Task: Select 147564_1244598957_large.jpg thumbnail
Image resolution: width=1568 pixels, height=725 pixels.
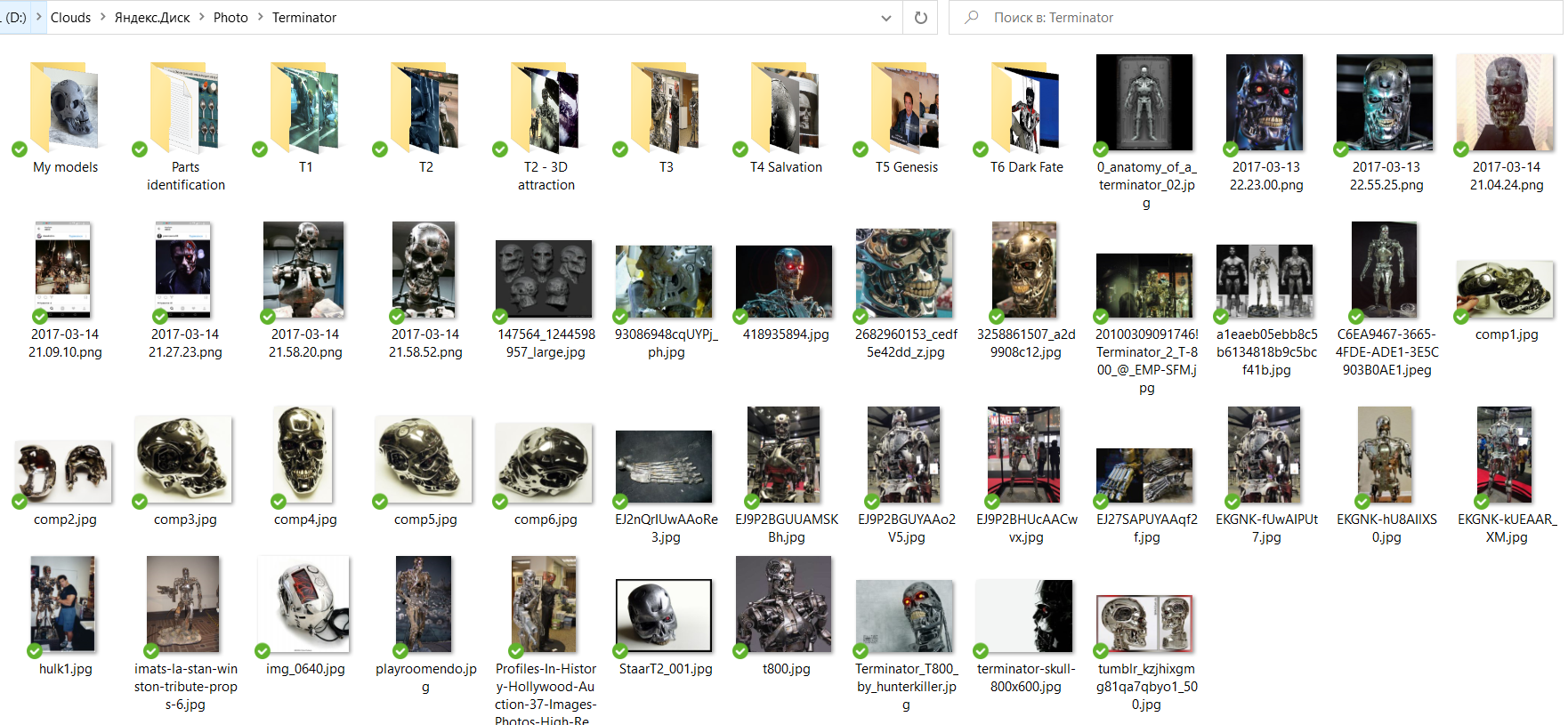Action: (x=544, y=278)
